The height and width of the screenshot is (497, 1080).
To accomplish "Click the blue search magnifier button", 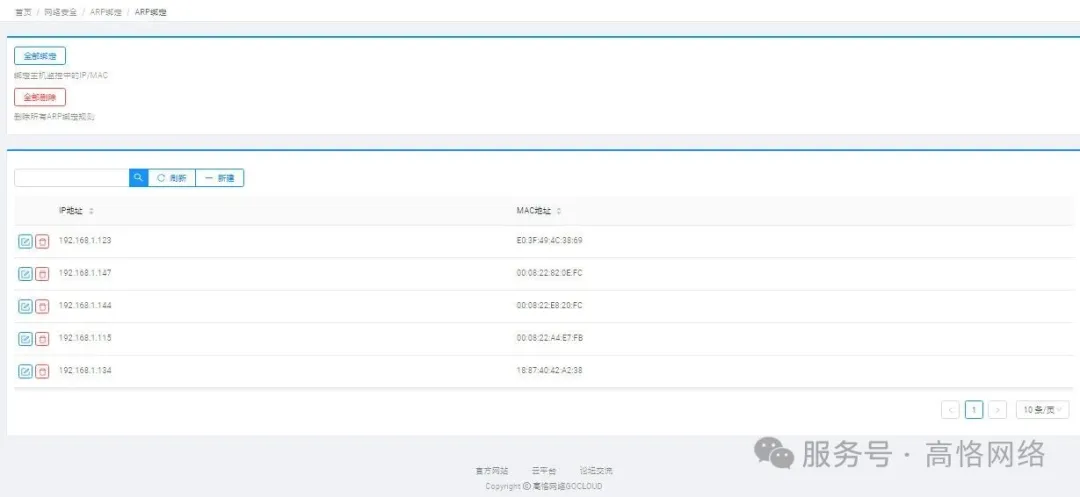I will pyautogui.click(x=138, y=178).
